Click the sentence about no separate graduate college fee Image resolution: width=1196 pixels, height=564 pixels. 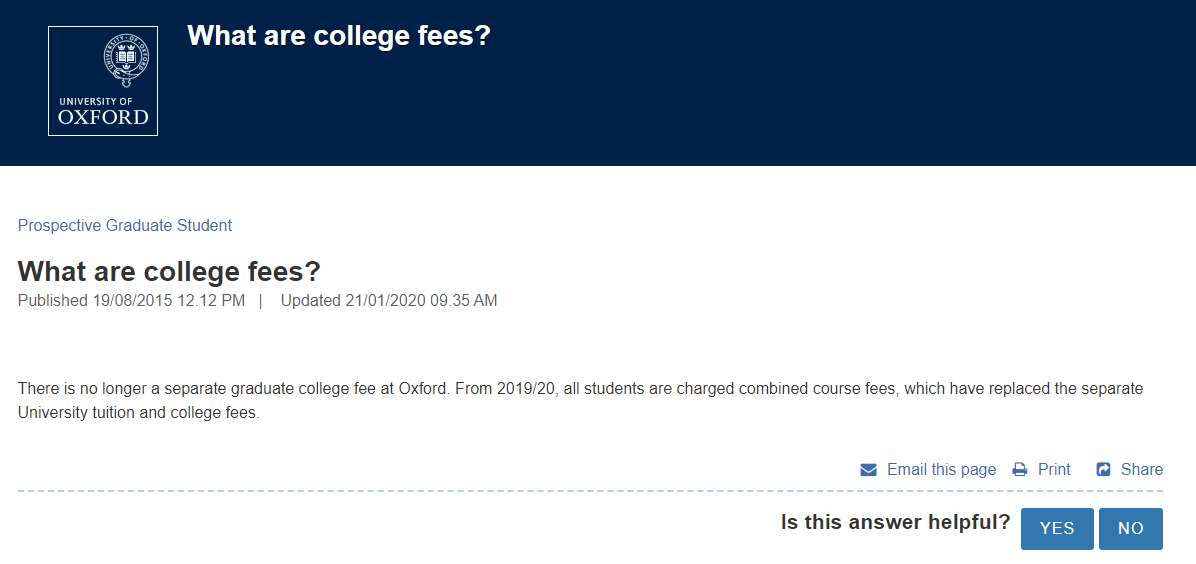[x=231, y=388]
